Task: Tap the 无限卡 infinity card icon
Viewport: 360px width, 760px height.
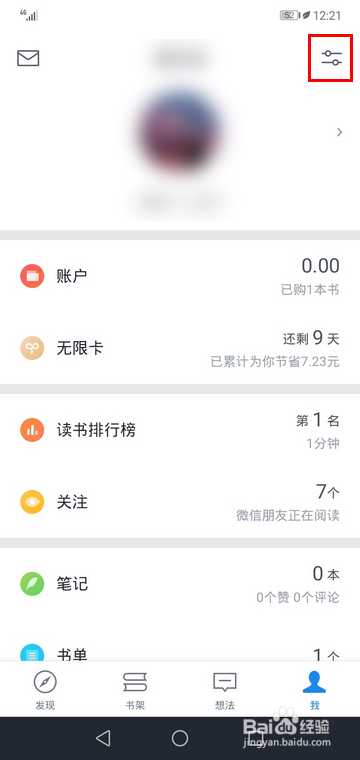Action: tap(32, 348)
